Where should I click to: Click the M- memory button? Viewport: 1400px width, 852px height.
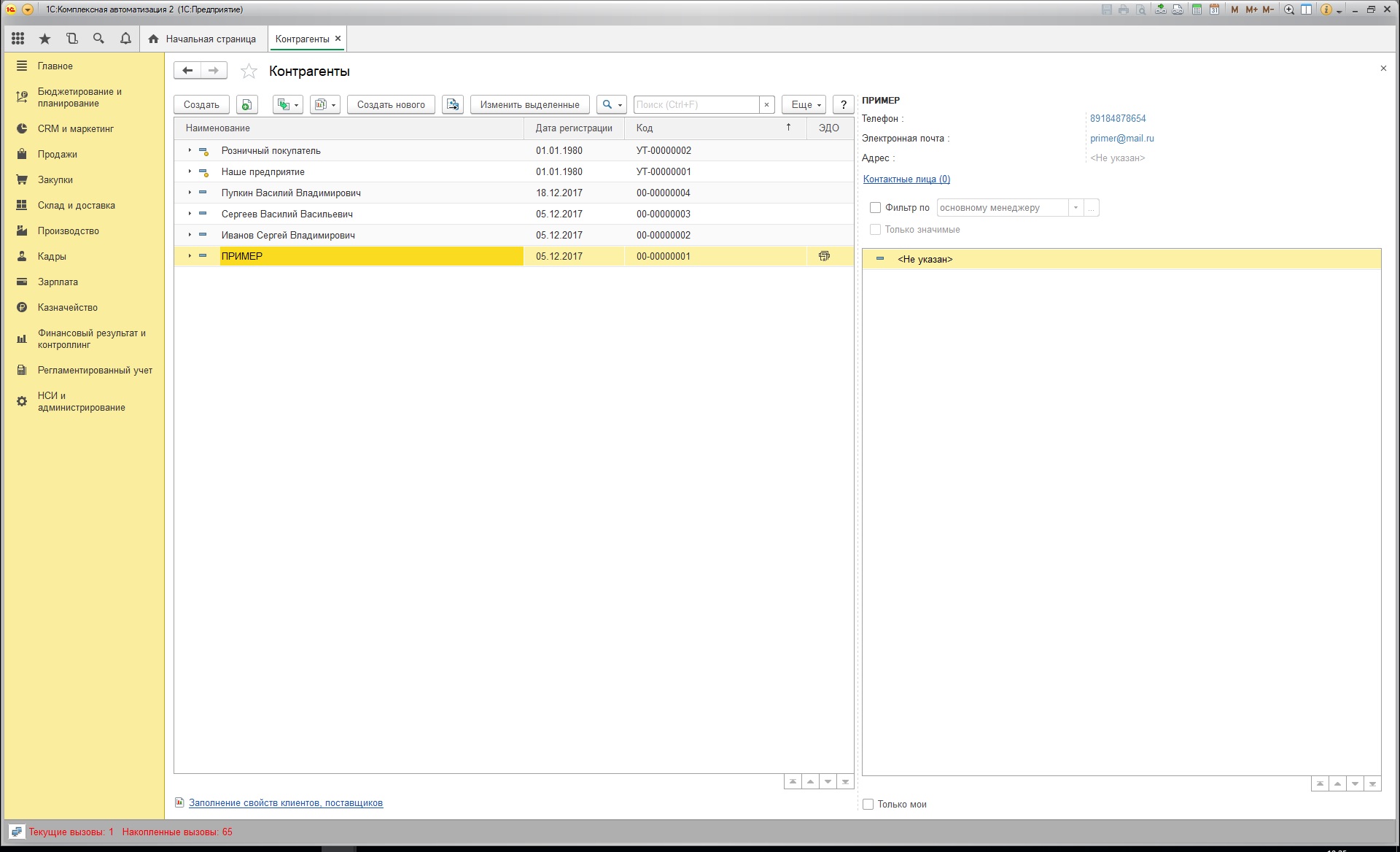pos(1269,9)
